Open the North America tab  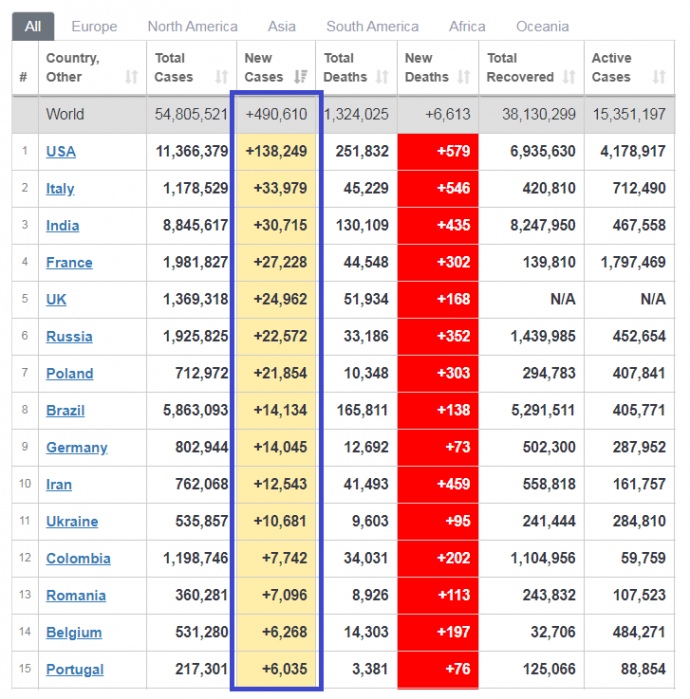pos(192,26)
